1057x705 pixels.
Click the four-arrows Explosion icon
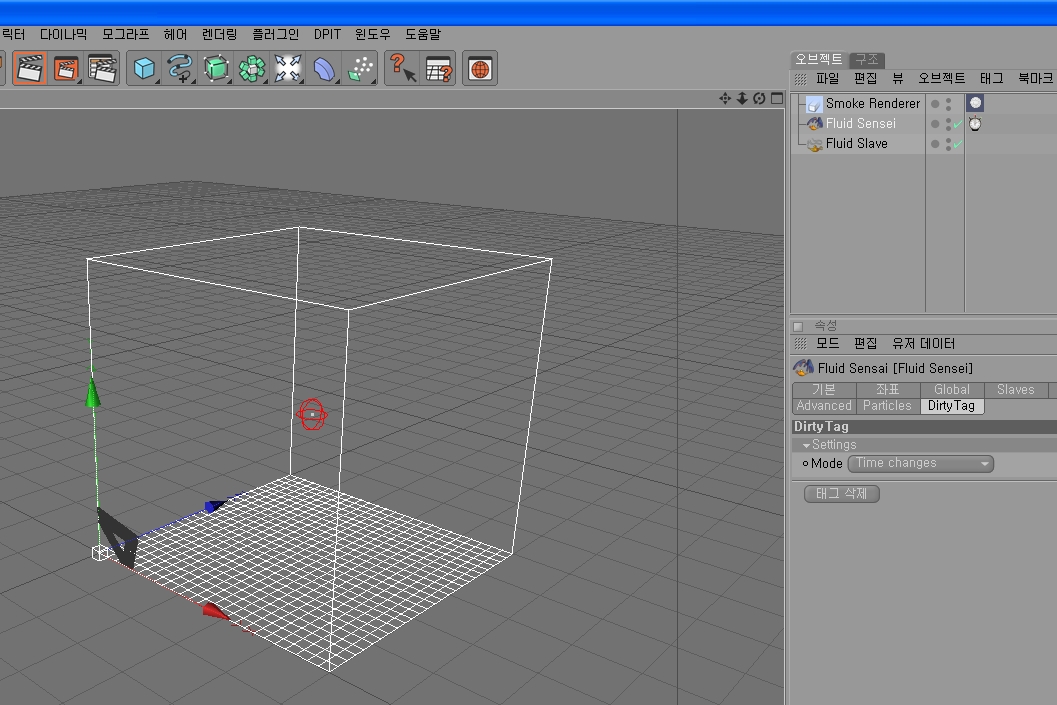287,68
